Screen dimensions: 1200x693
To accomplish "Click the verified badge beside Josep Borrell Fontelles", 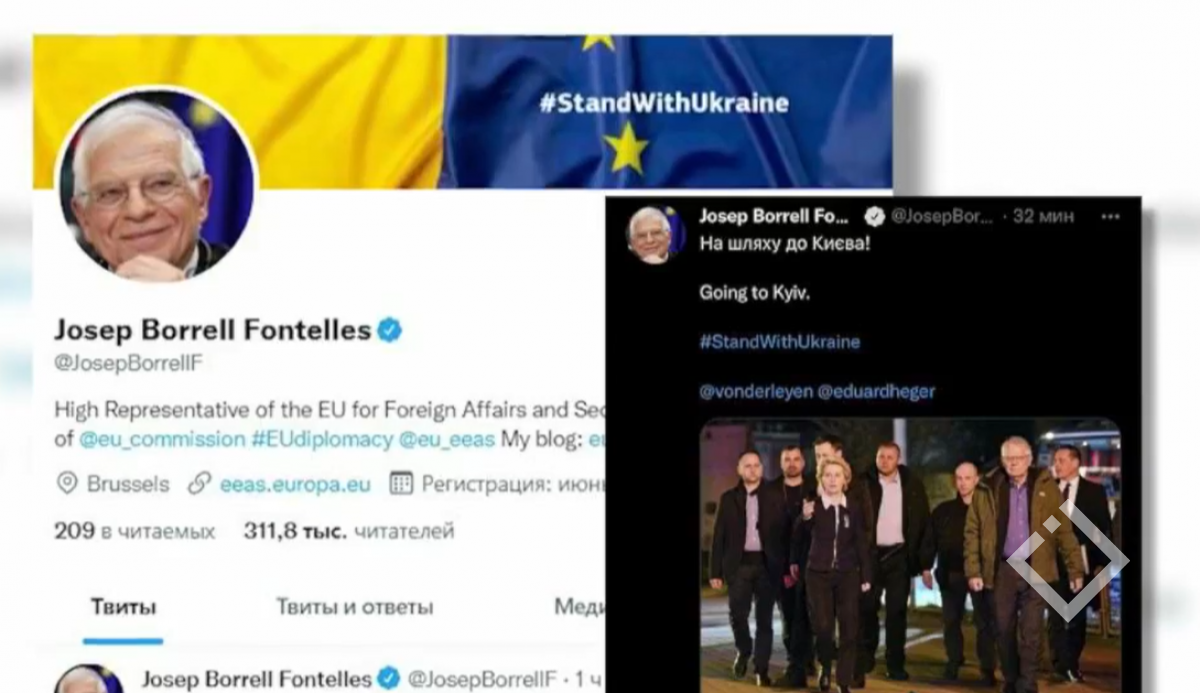I will pos(389,331).
